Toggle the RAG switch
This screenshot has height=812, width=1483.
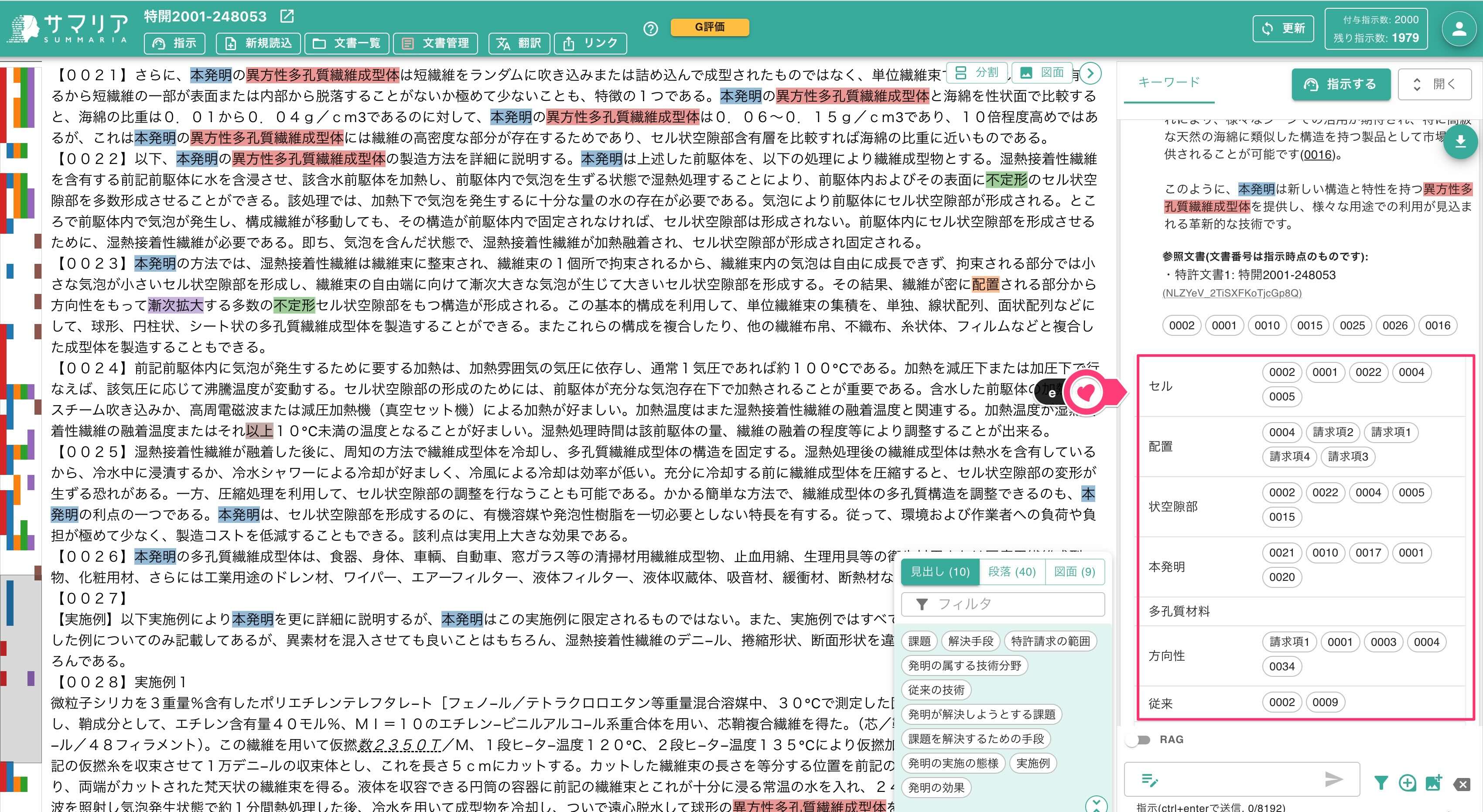point(1138,740)
